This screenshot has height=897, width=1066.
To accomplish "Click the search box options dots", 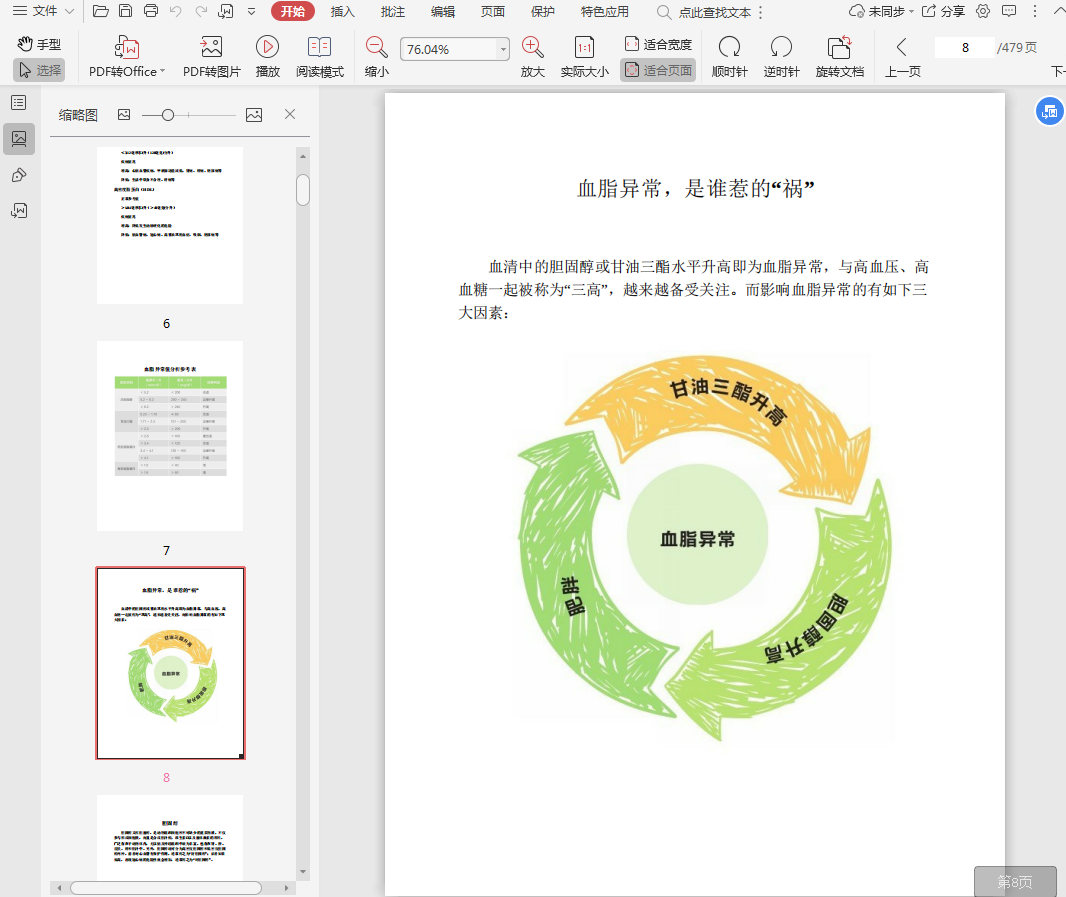I will coord(761,12).
